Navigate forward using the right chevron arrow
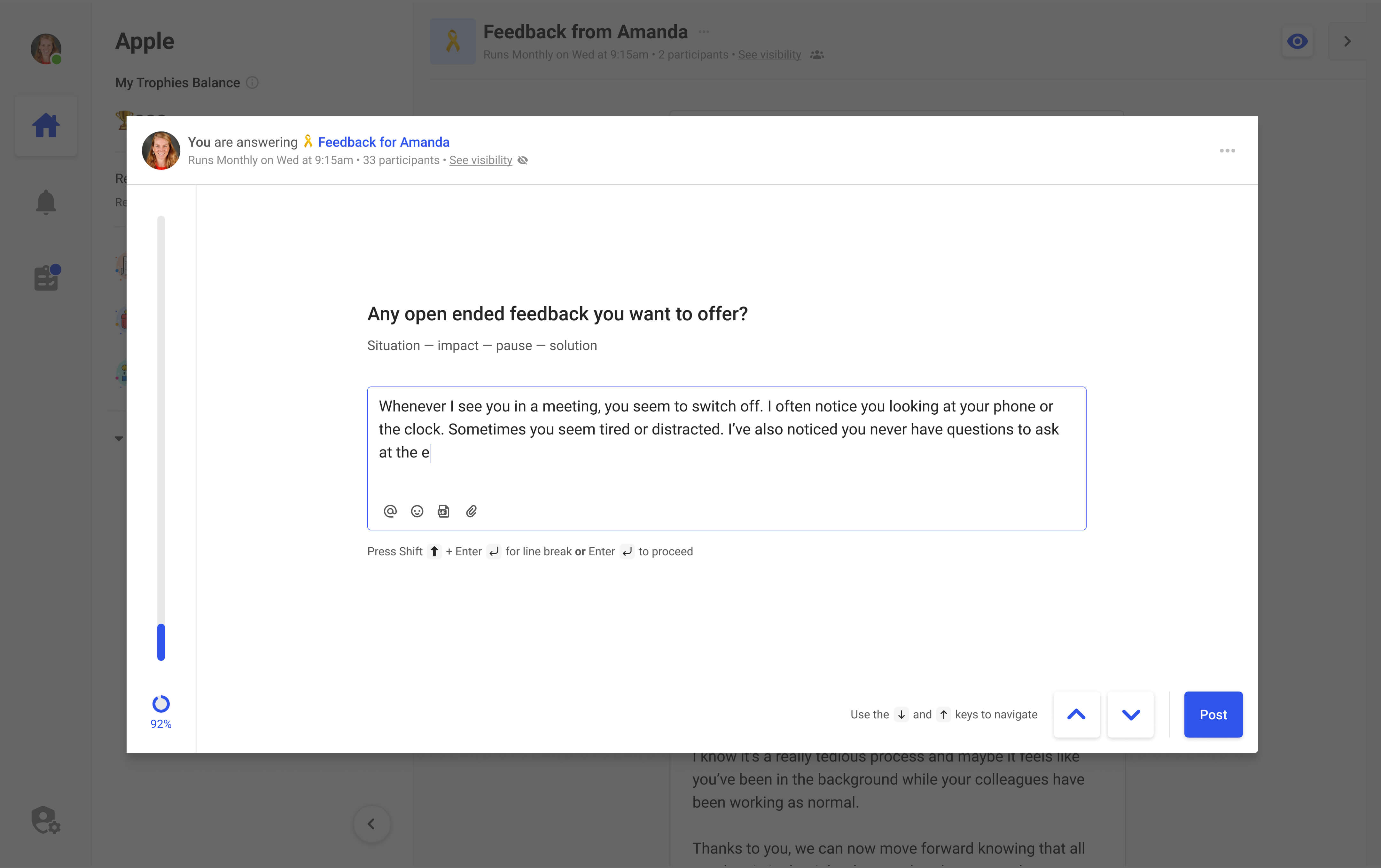Viewport: 1381px width, 868px height. point(1347,41)
